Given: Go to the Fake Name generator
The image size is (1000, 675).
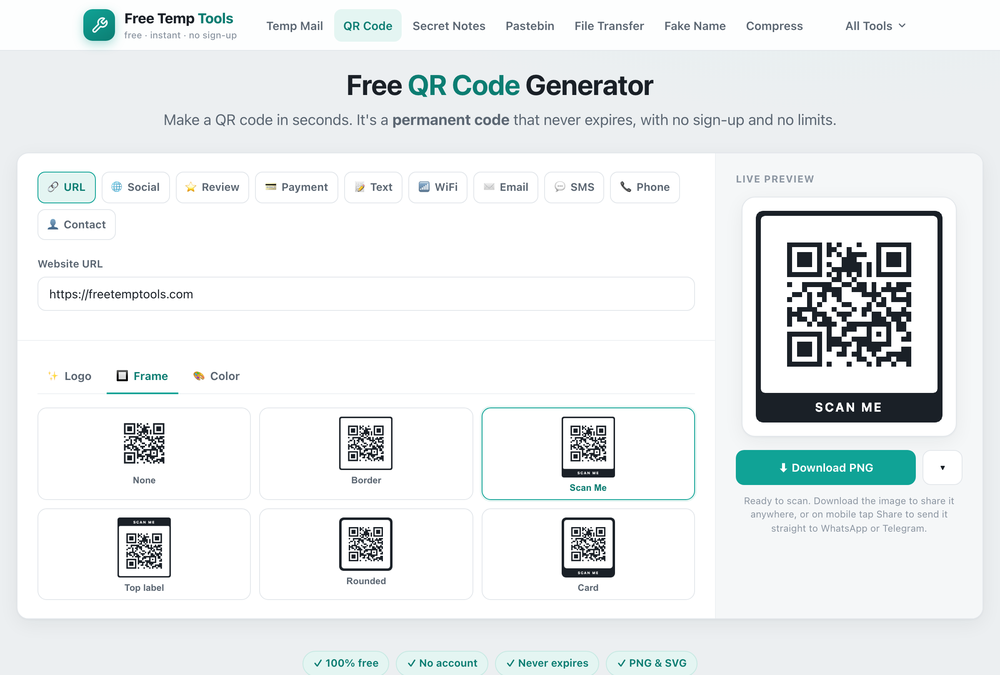Looking at the screenshot, I should click(x=695, y=26).
